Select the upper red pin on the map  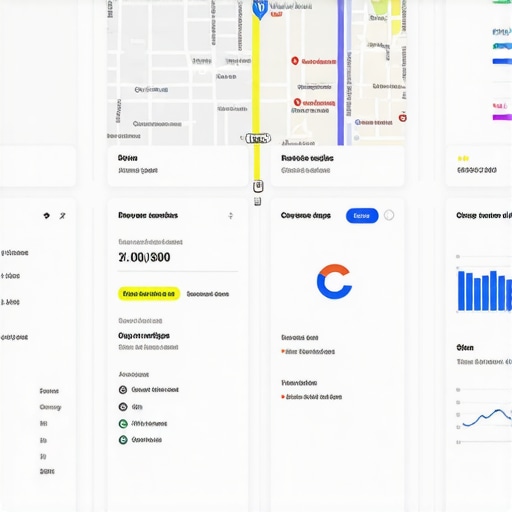(x=295, y=61)
